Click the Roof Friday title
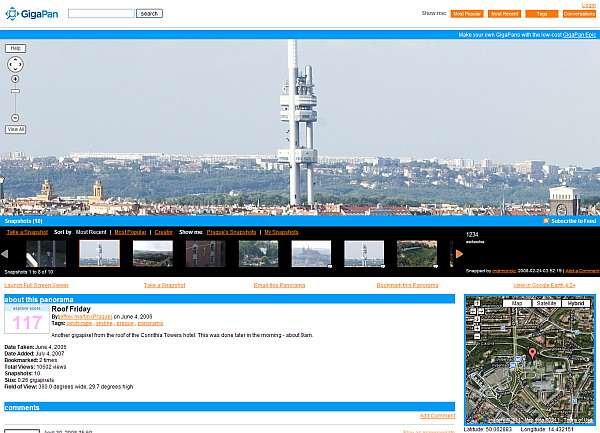The height and width of the screenshot is (433, 600). pos(71,309)
